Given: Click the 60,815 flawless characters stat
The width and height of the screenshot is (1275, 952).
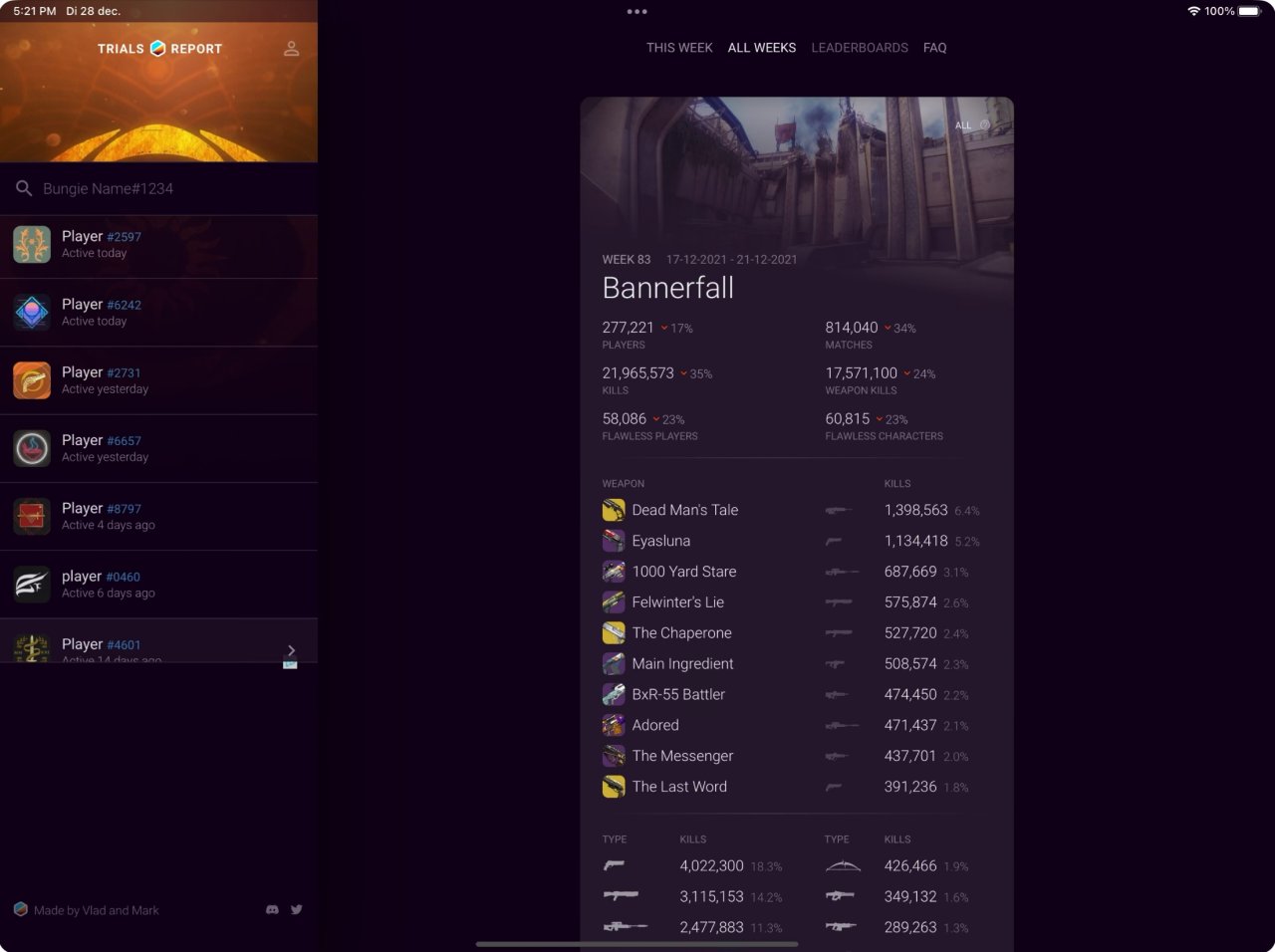Looking at the screenshot, I should [x=884, y=426].
